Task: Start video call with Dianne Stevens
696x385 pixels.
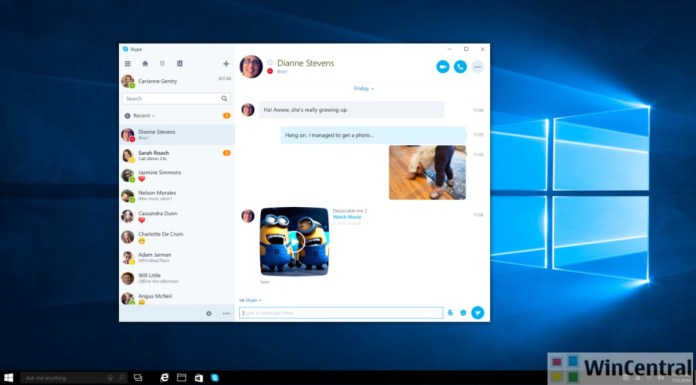Action: coord(443,67)
